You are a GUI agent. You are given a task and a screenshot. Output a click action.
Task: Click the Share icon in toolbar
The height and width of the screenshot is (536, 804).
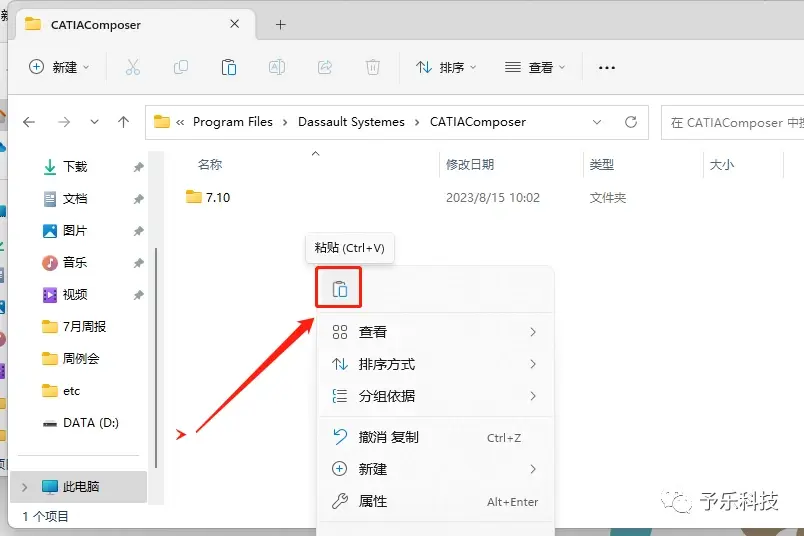pos(325,67)
